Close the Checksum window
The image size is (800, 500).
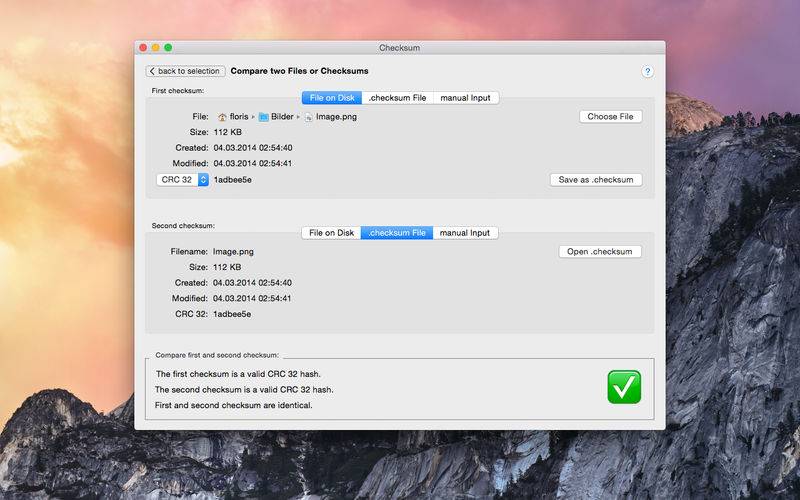click(143, 47)
